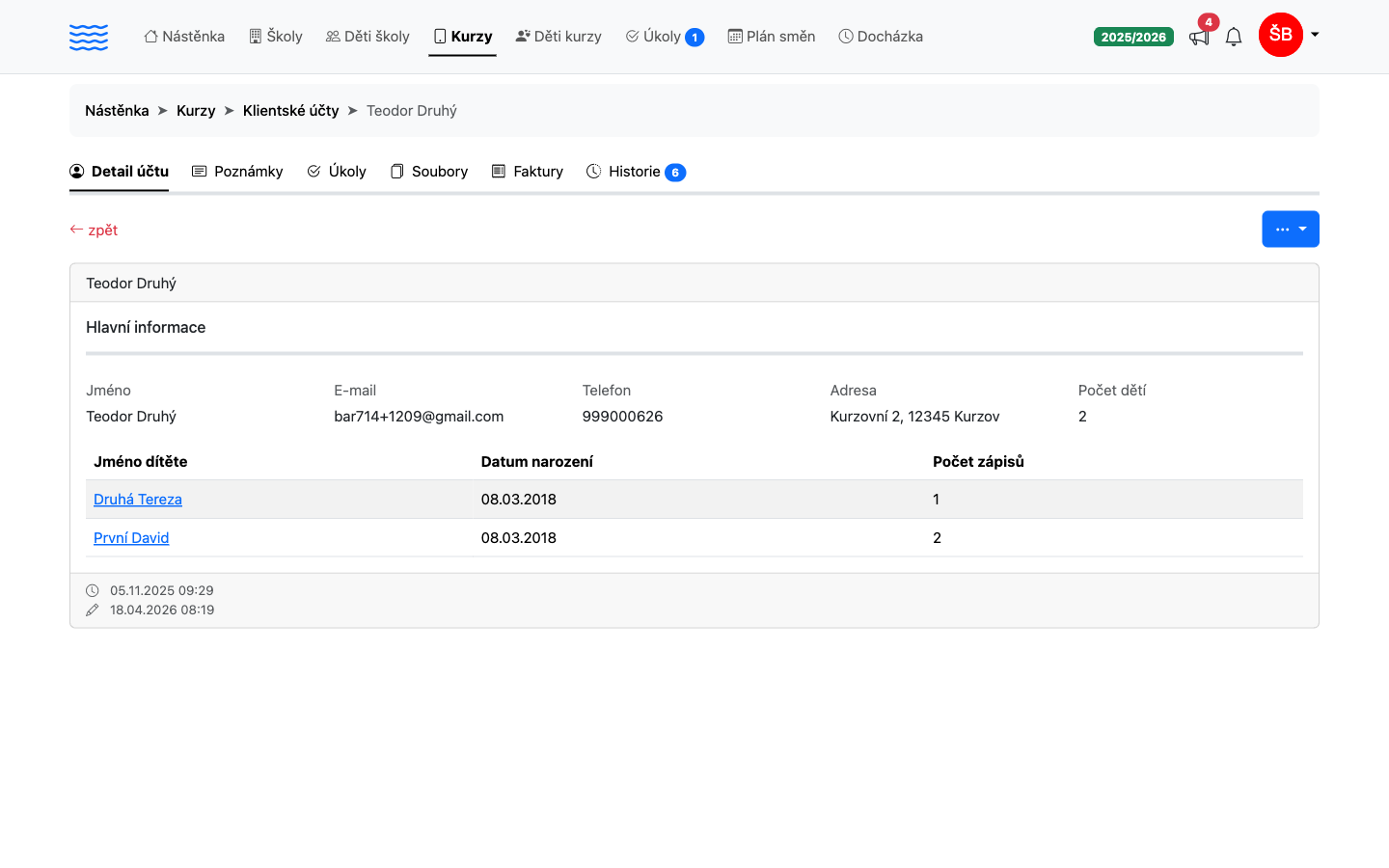
Task: Click the ŠB user avatar
Action: (1281, 35)
